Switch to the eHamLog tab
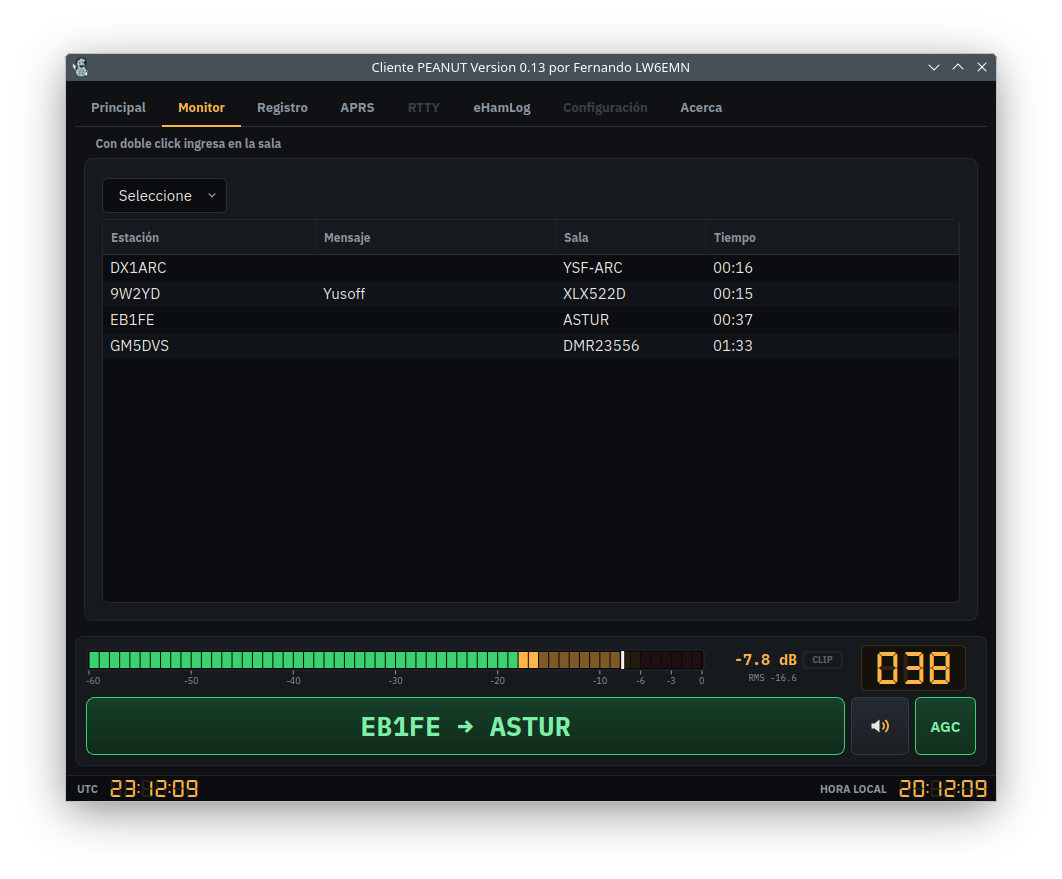 pyautogui.click(x=502, y=108)
